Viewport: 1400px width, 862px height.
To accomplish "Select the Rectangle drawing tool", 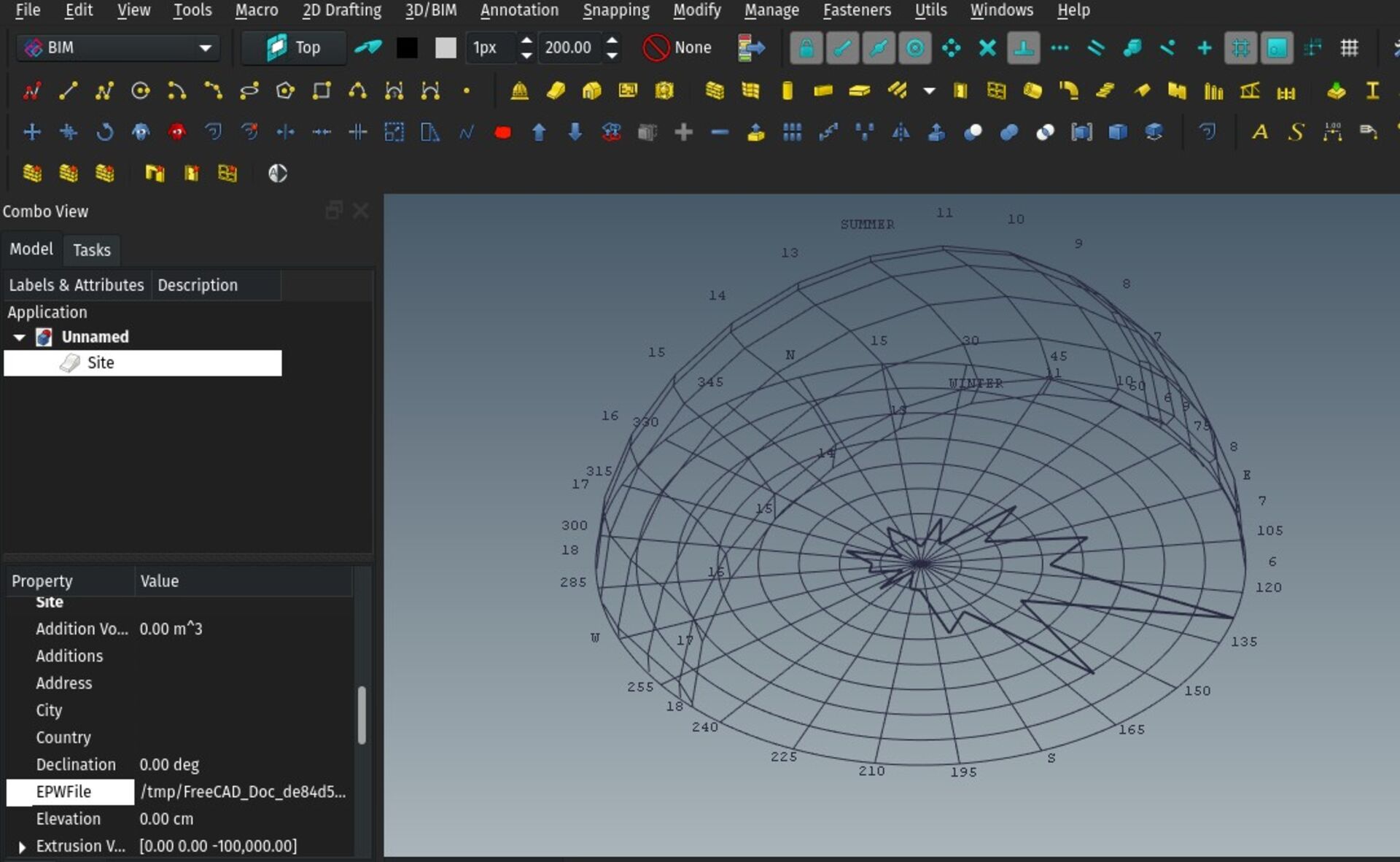I will point(322,90).
